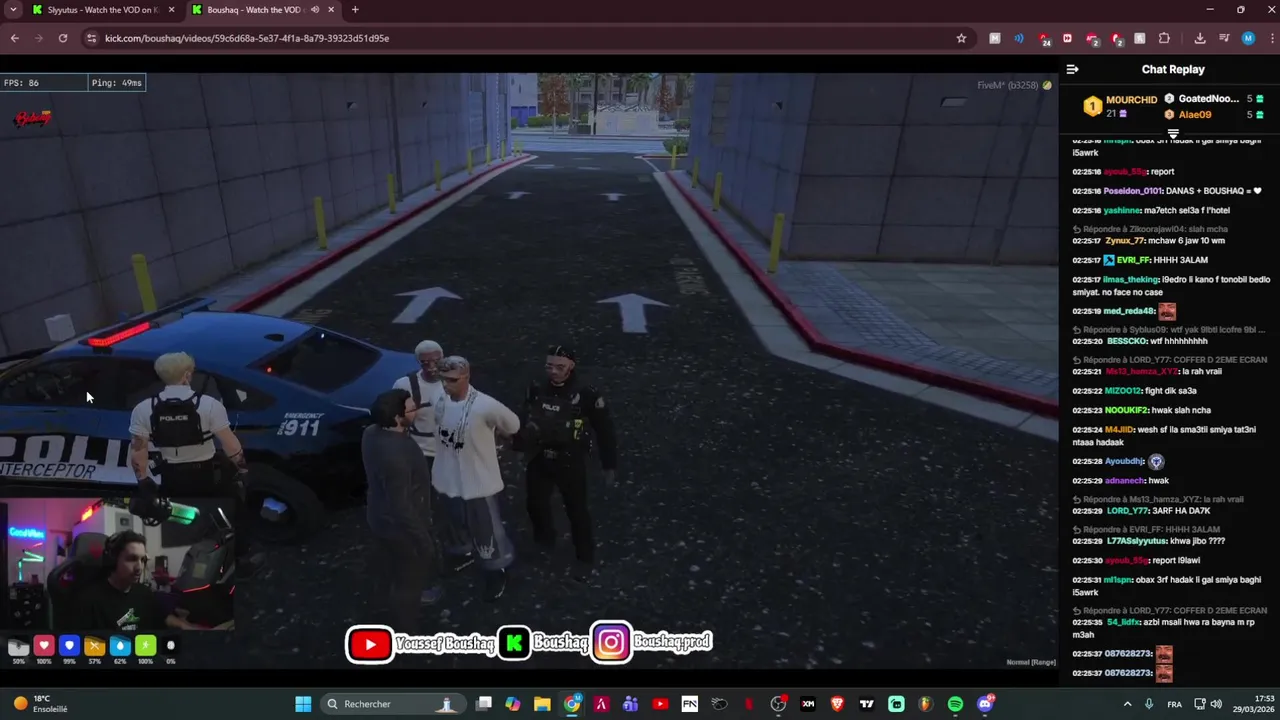The image size is (1280, 720).
Task: Open red extension with badge 24
Action: (1044, 39)
